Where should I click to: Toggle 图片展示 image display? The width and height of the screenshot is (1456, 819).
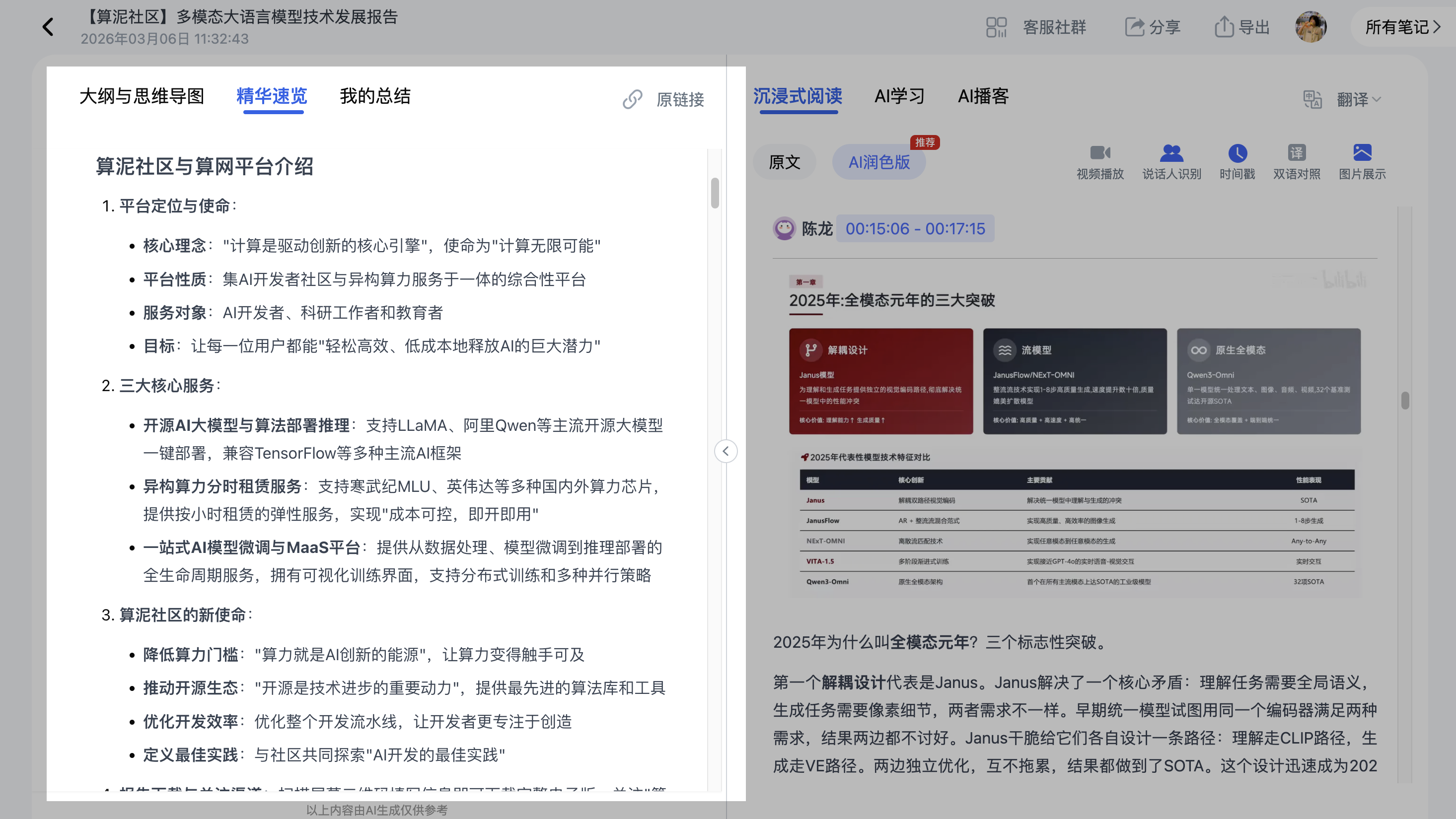click(x=1362, y=161)
